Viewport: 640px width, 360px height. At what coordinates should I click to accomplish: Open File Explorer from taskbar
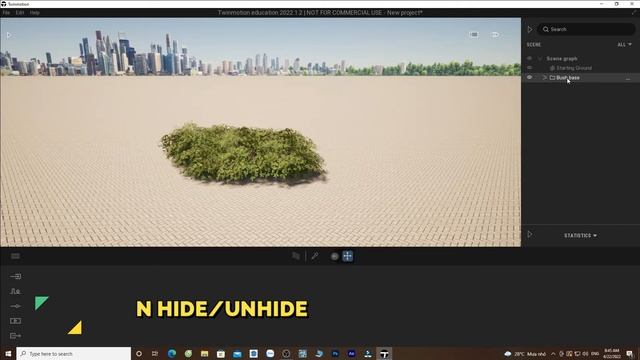204,353
